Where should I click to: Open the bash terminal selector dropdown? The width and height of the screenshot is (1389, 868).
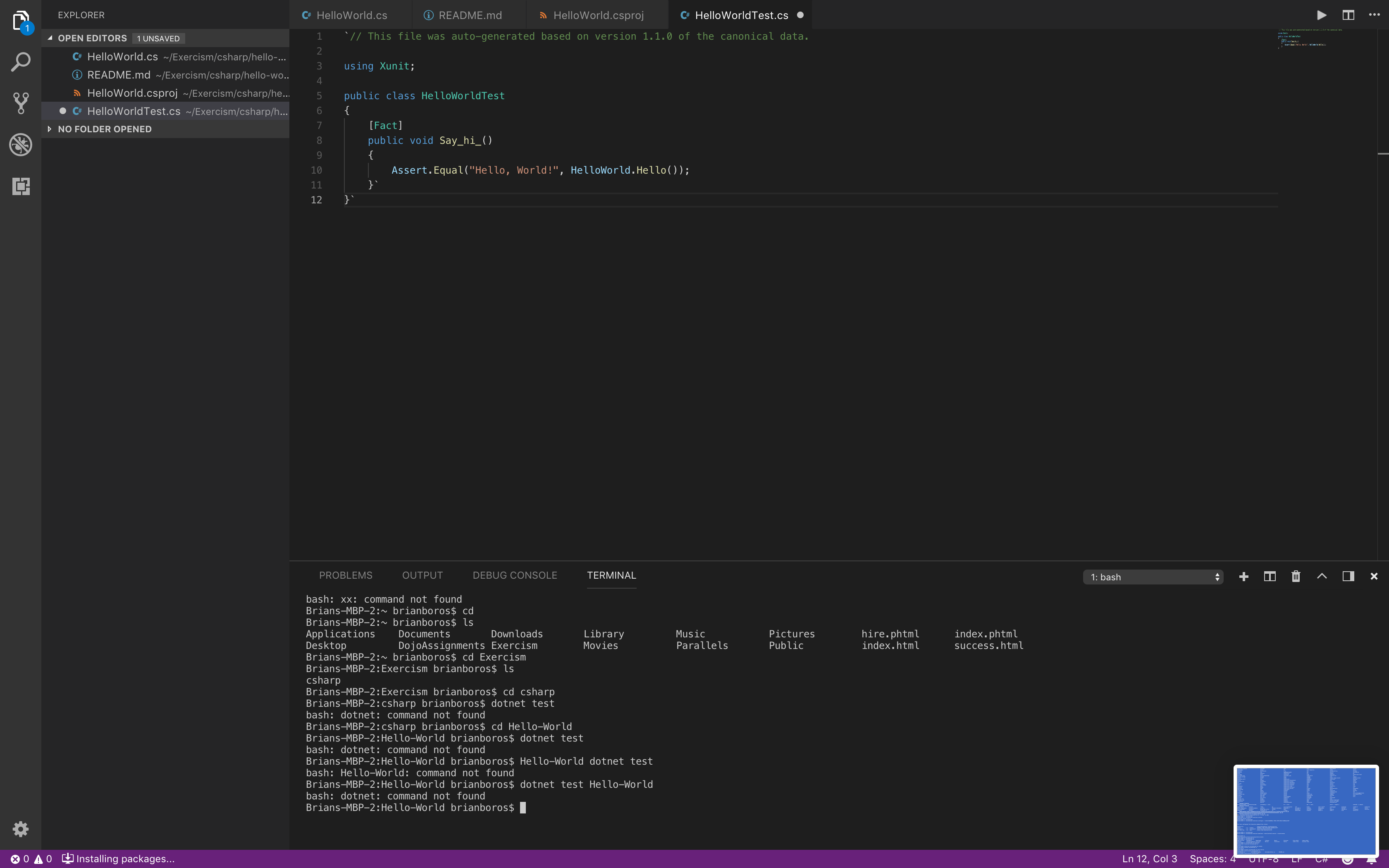[x=1153, y=577]
